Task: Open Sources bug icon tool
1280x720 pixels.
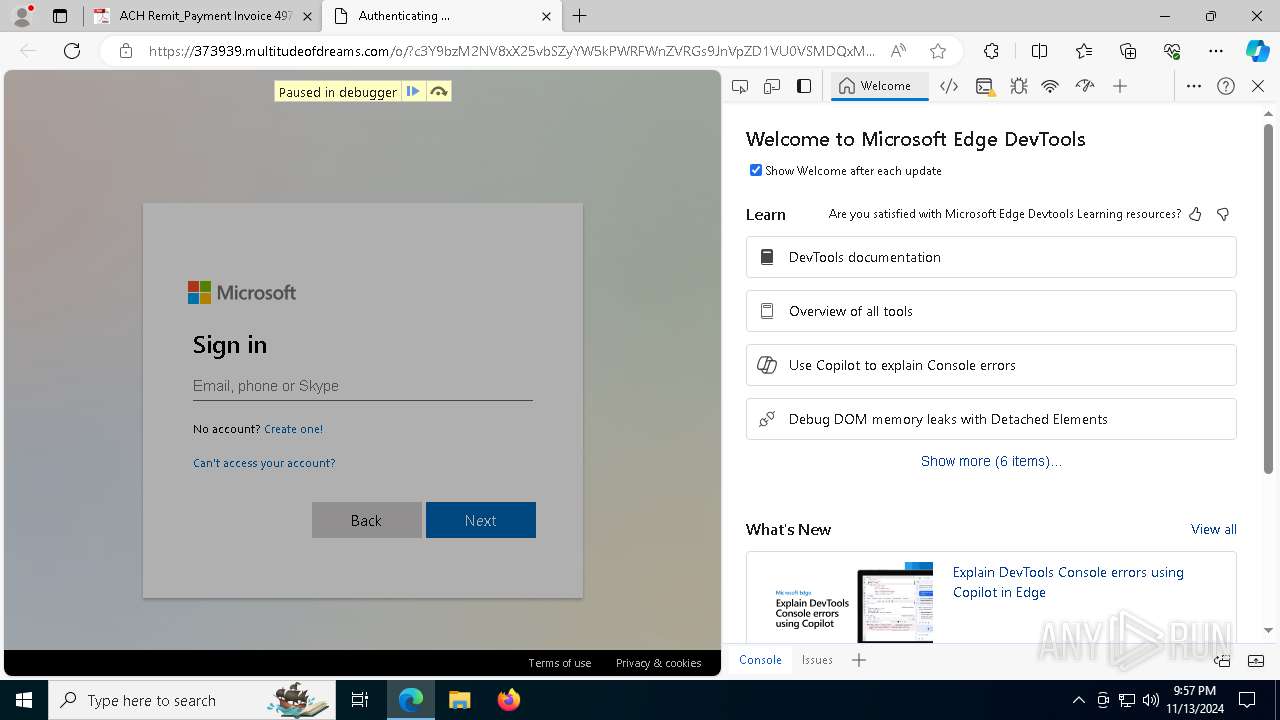Action: click(1018, 86)
